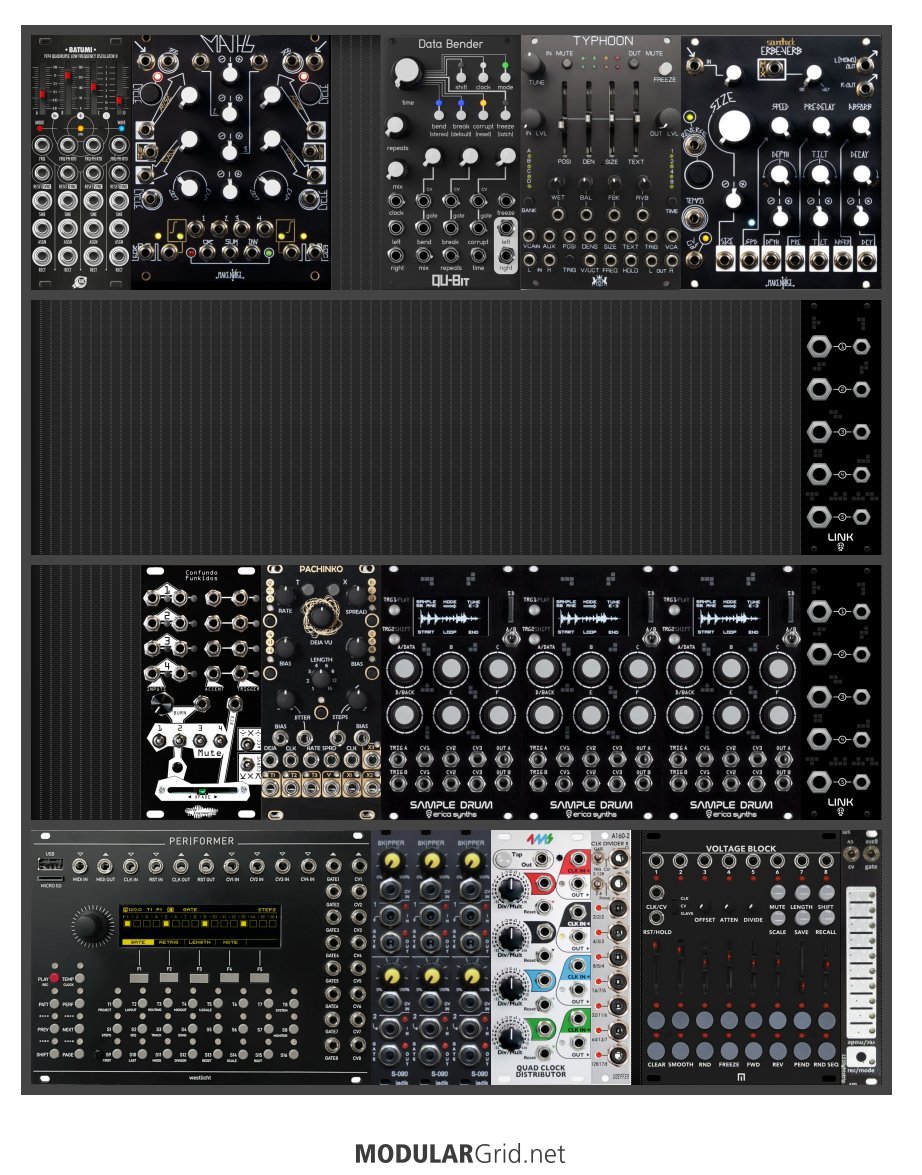Click the CLK OUT jack on Per|former

[x=181, y=867]
